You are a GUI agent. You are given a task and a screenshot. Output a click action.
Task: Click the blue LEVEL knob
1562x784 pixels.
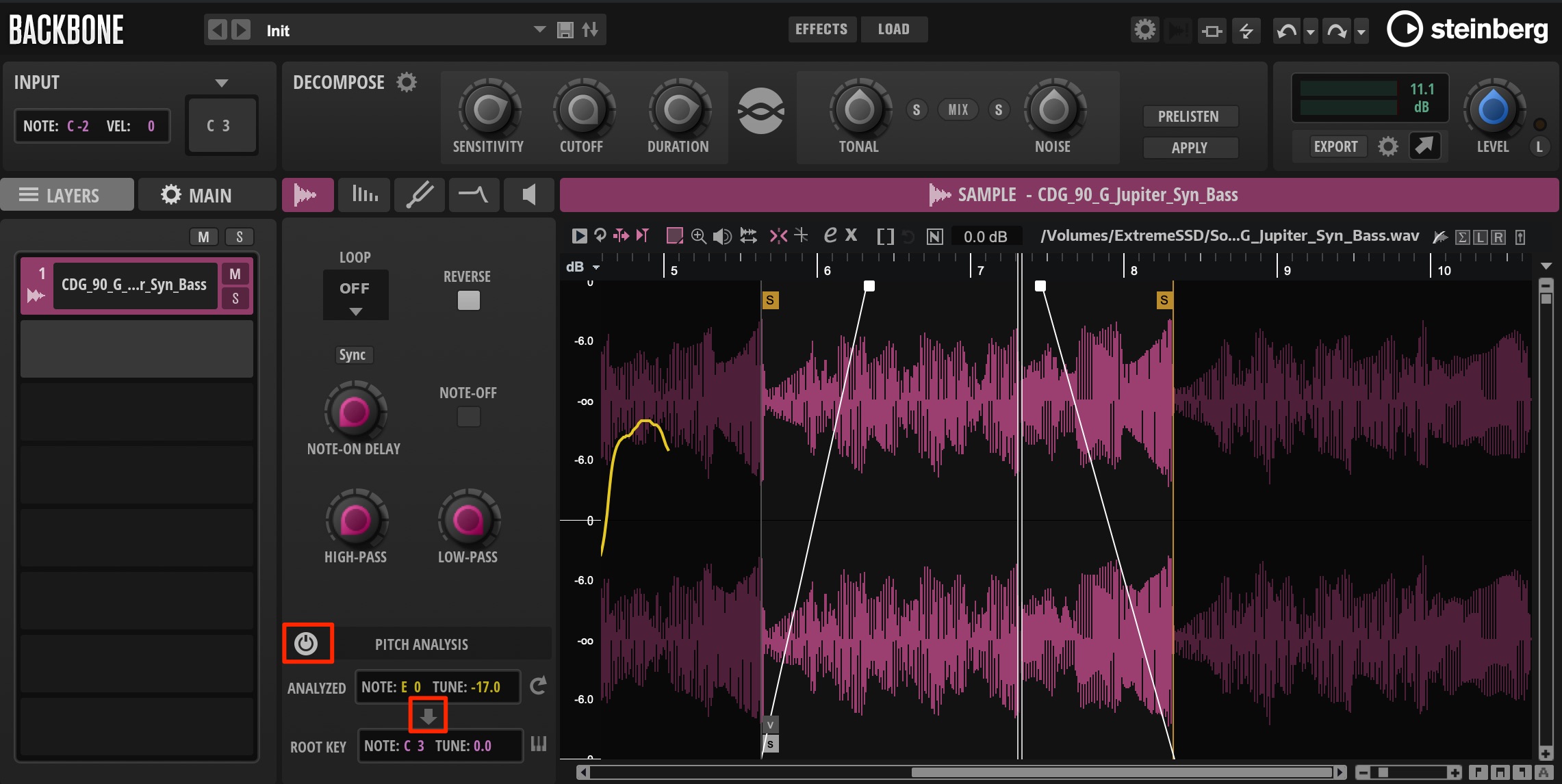pos(1494,109)
